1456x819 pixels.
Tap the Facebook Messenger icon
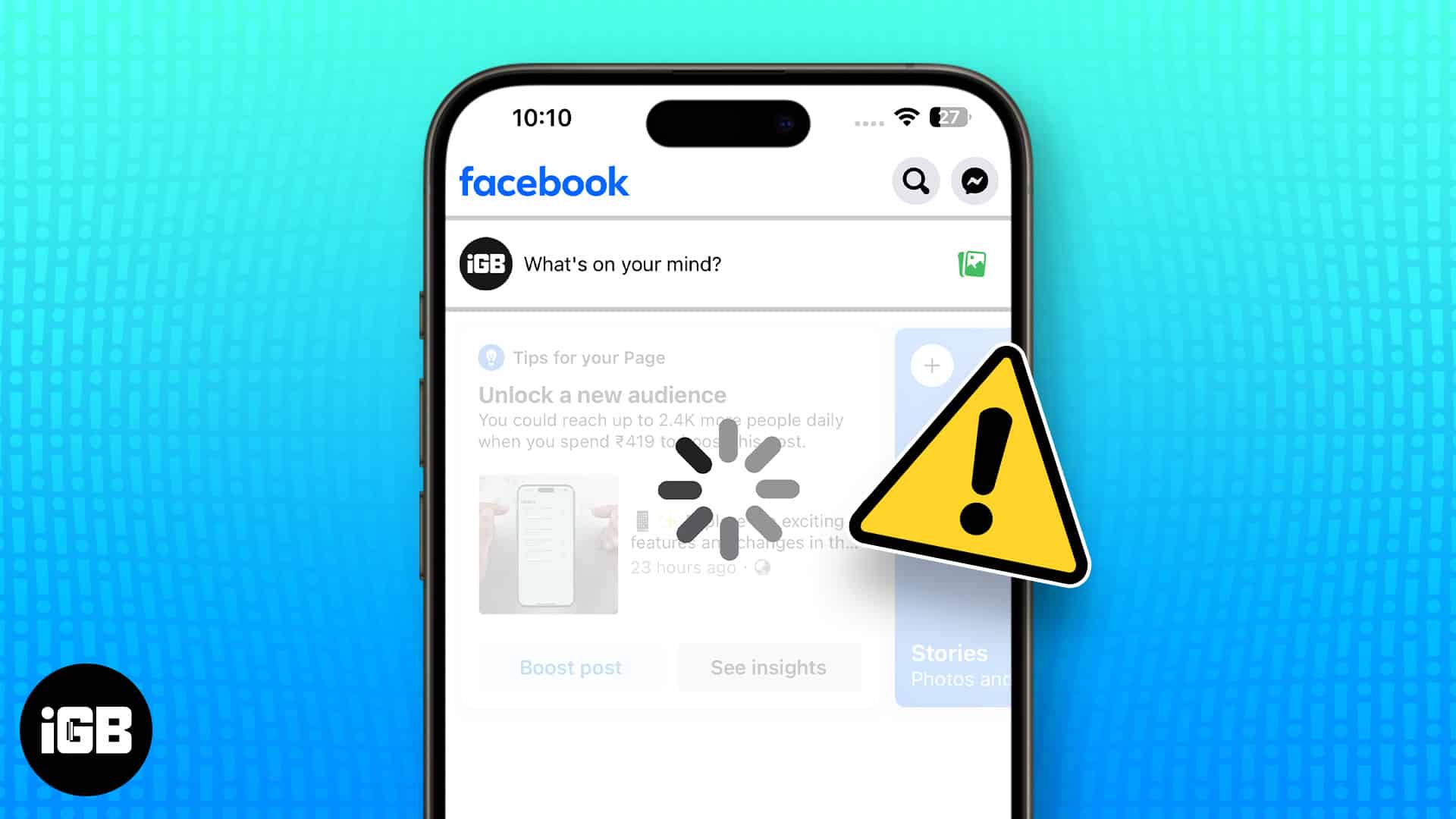tap(974, 180)
